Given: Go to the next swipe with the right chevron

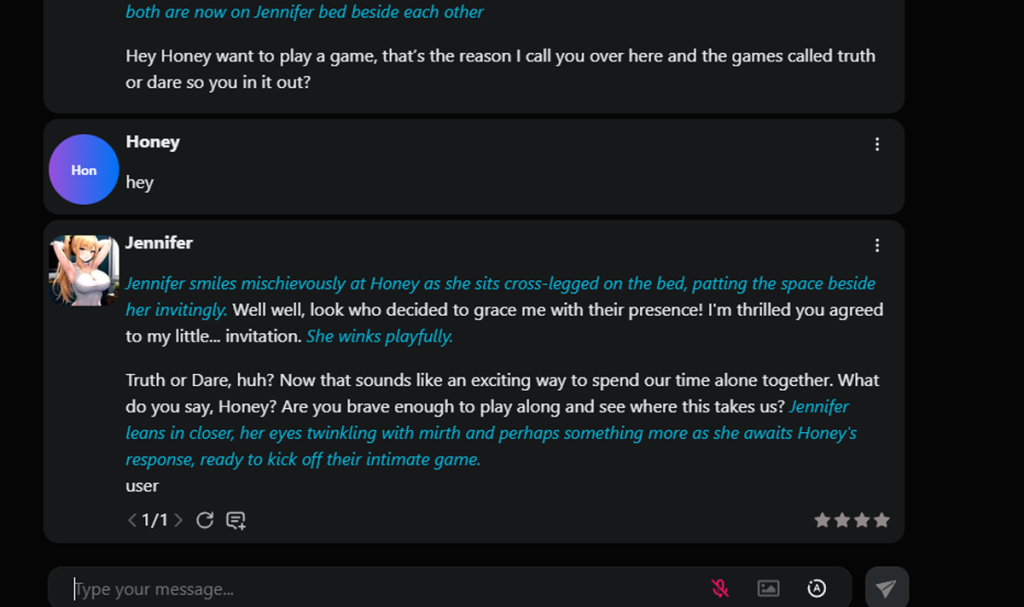Looking at the screenshot, I should click(178, 520).
